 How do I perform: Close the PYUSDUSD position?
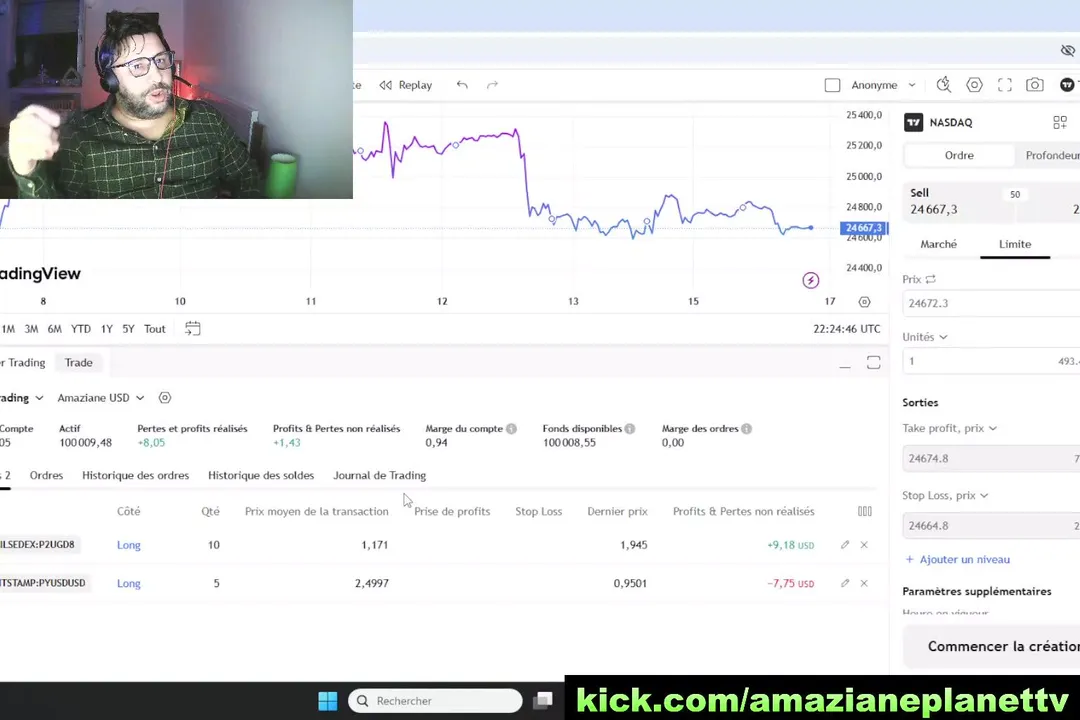pyautogui.click(x=864, y=584)
